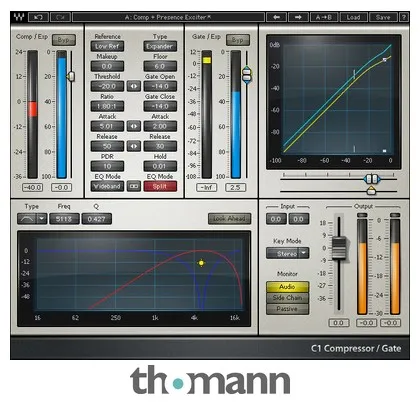Move compressor threshold triangle handle under graph

coord(371,191)
